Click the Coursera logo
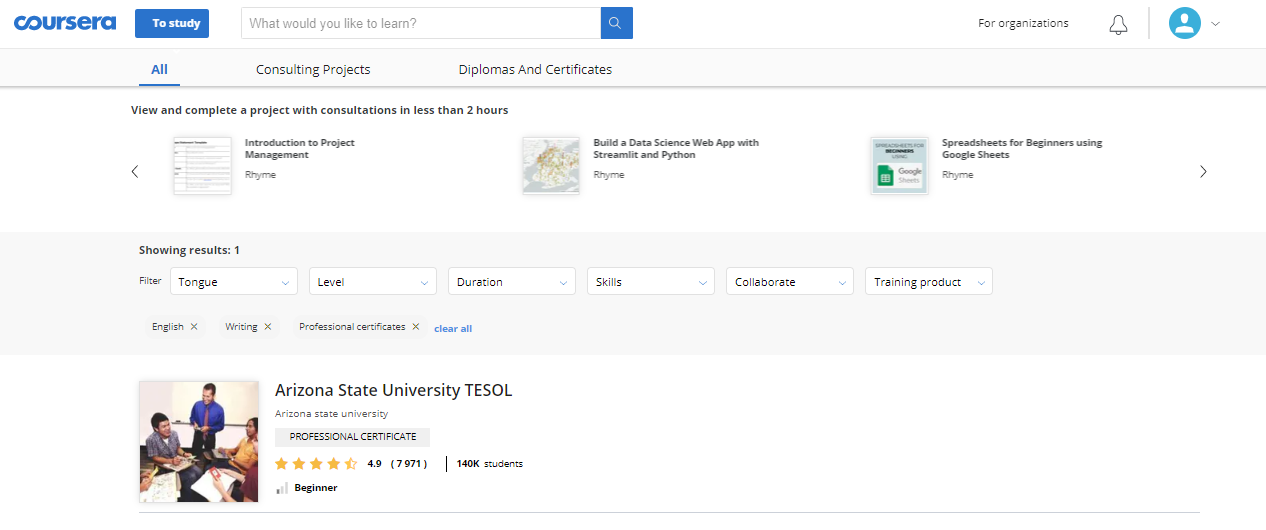 click(65, 23)
